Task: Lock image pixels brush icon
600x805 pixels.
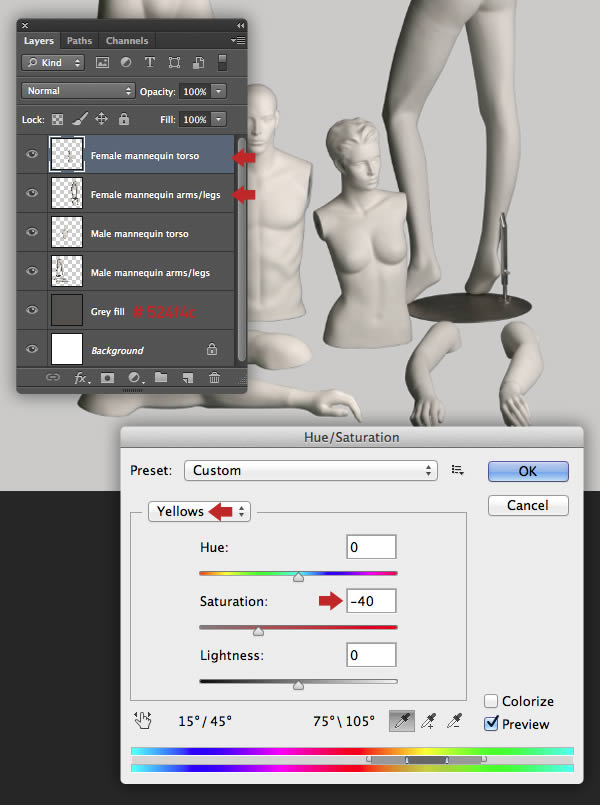Action: (x=79, y=119)
